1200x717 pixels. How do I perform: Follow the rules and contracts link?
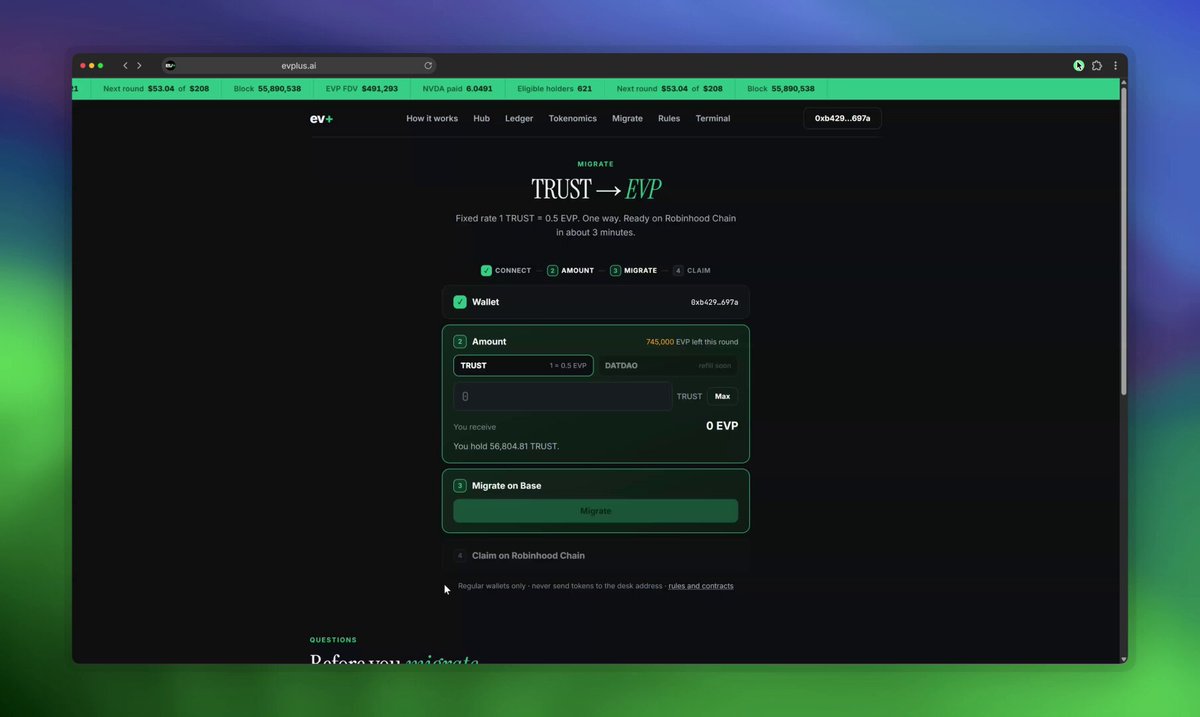pos(701,586)
